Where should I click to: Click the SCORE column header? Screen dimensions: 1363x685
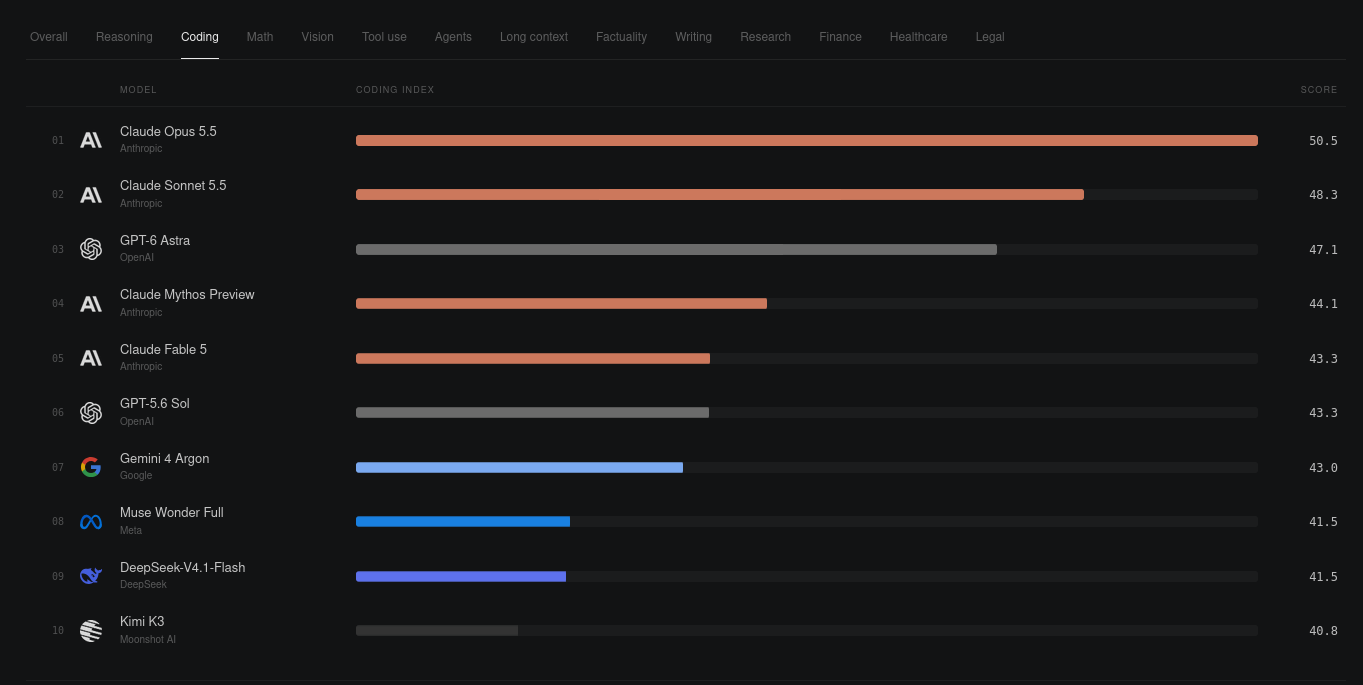1319,90
